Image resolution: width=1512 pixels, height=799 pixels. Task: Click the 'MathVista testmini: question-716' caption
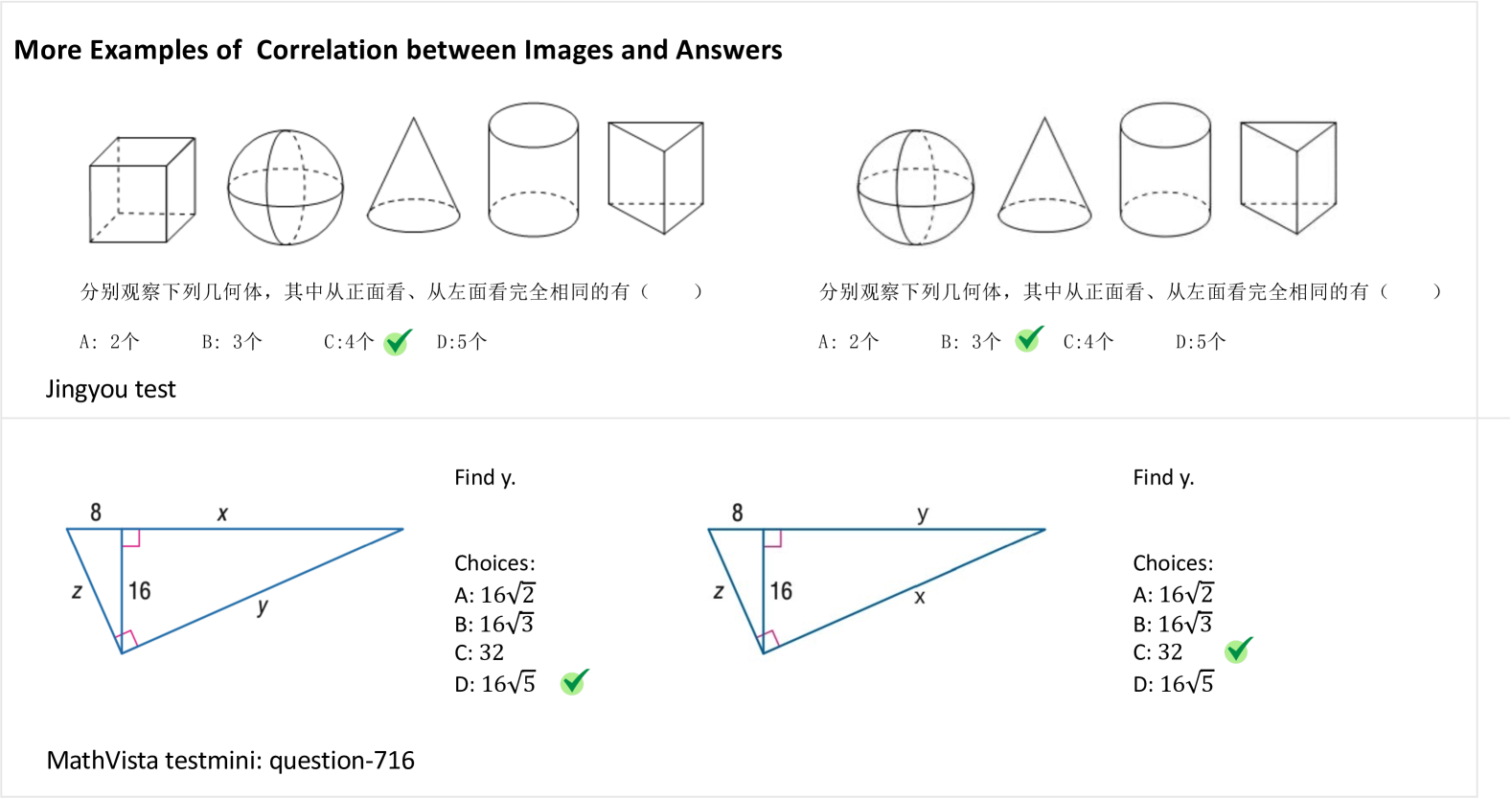tap(230, 761)
